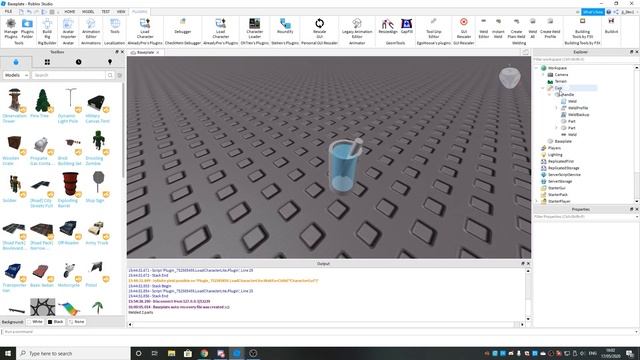Open Localization Tools

tap(115, 26)
